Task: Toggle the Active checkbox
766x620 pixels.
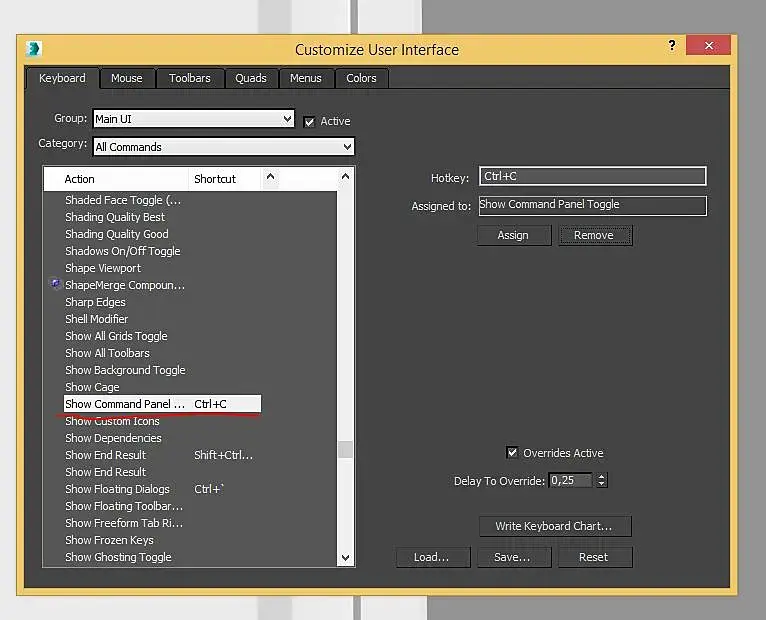Action: (x=309, y=122)
